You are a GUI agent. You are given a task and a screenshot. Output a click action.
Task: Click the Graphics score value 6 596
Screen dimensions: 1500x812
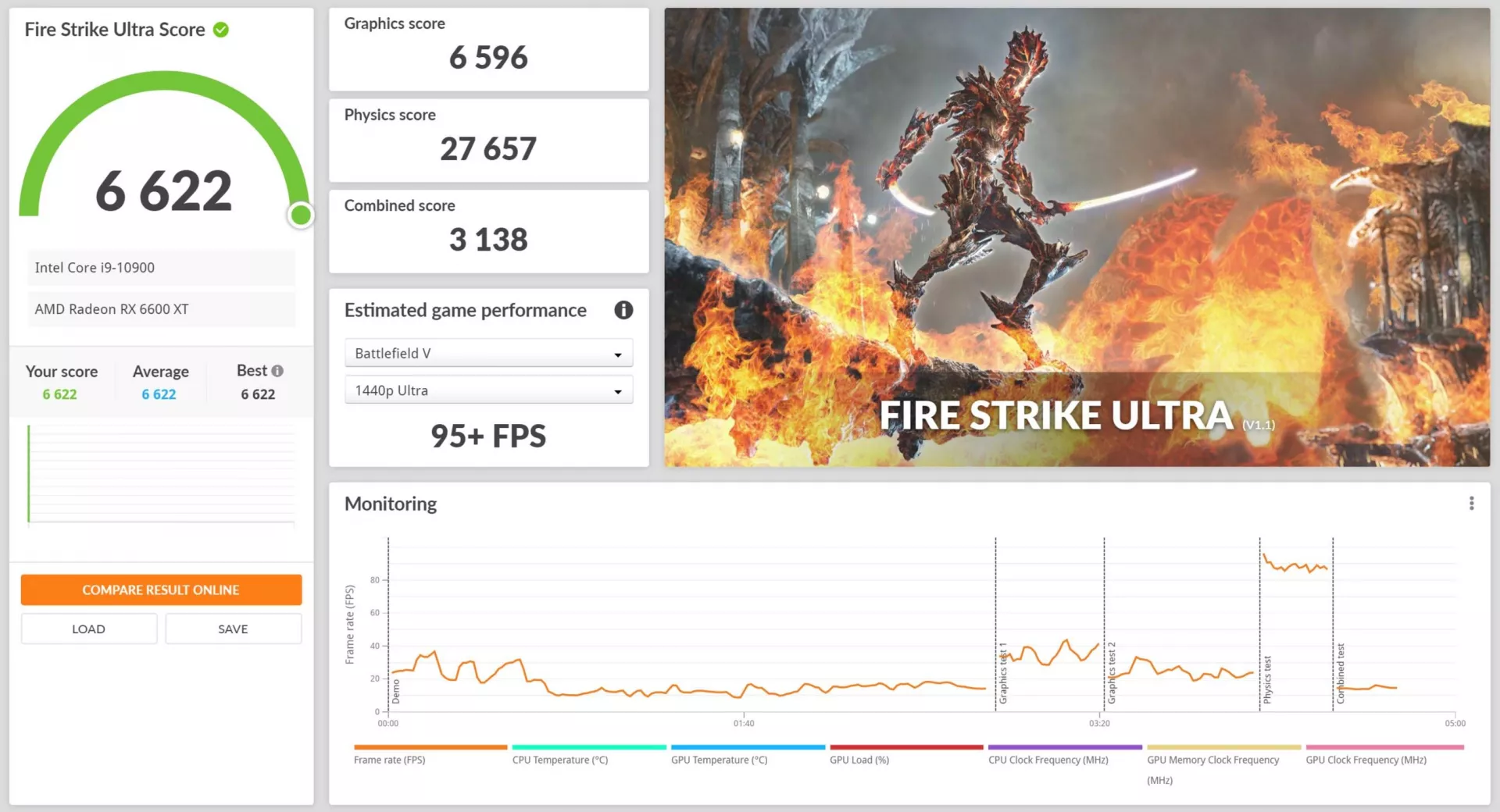[488, 58]
